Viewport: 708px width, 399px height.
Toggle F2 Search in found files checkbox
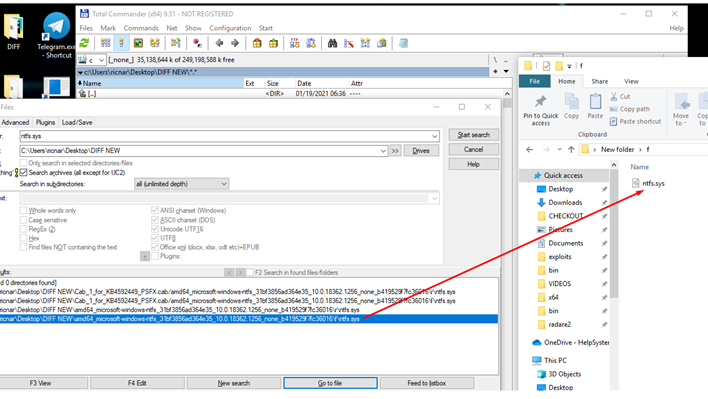[x=250, y=272]
